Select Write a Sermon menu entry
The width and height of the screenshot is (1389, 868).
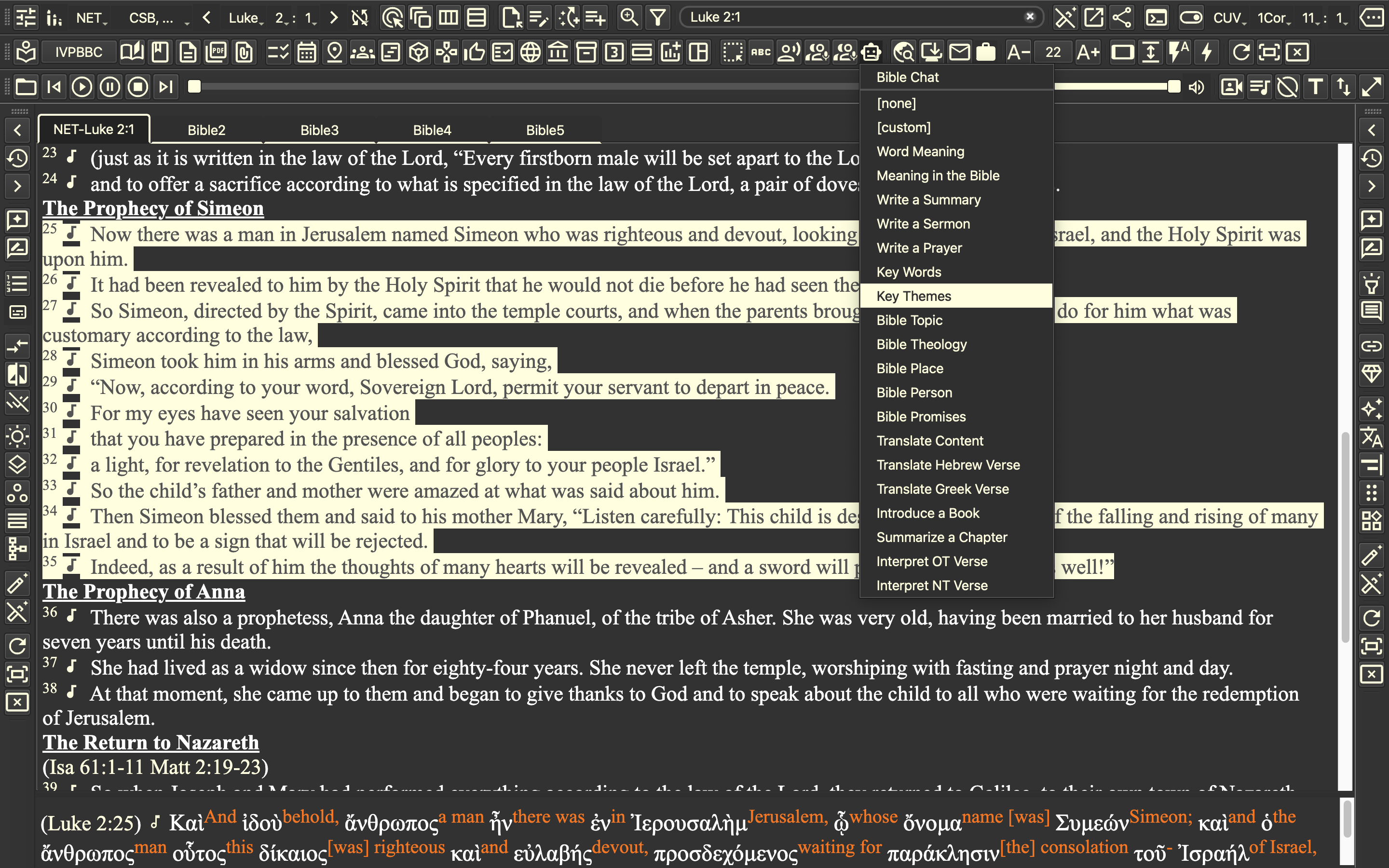(955, 223)
